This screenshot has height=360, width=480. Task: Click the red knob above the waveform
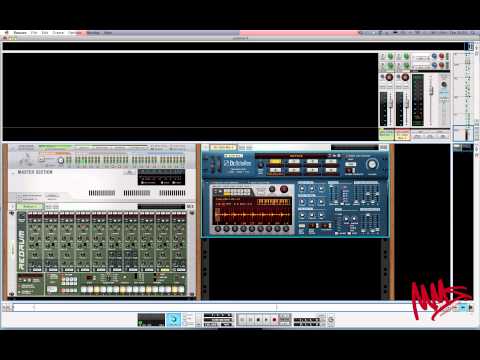point(284,189)
